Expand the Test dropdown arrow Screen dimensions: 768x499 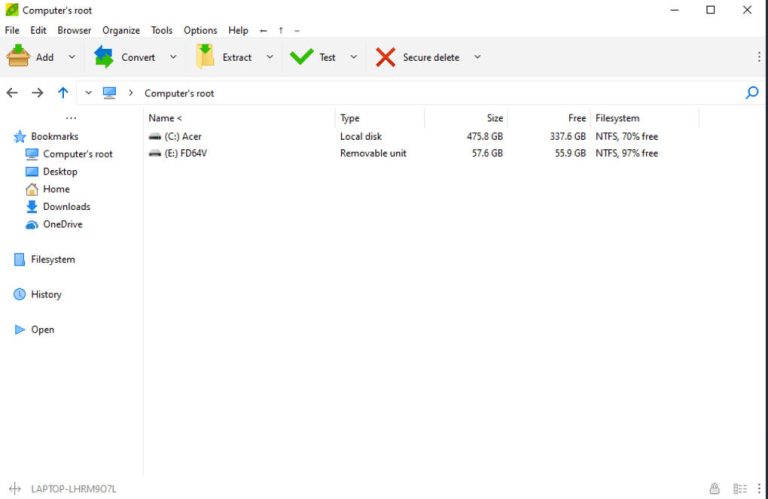[x=354, y=57]
